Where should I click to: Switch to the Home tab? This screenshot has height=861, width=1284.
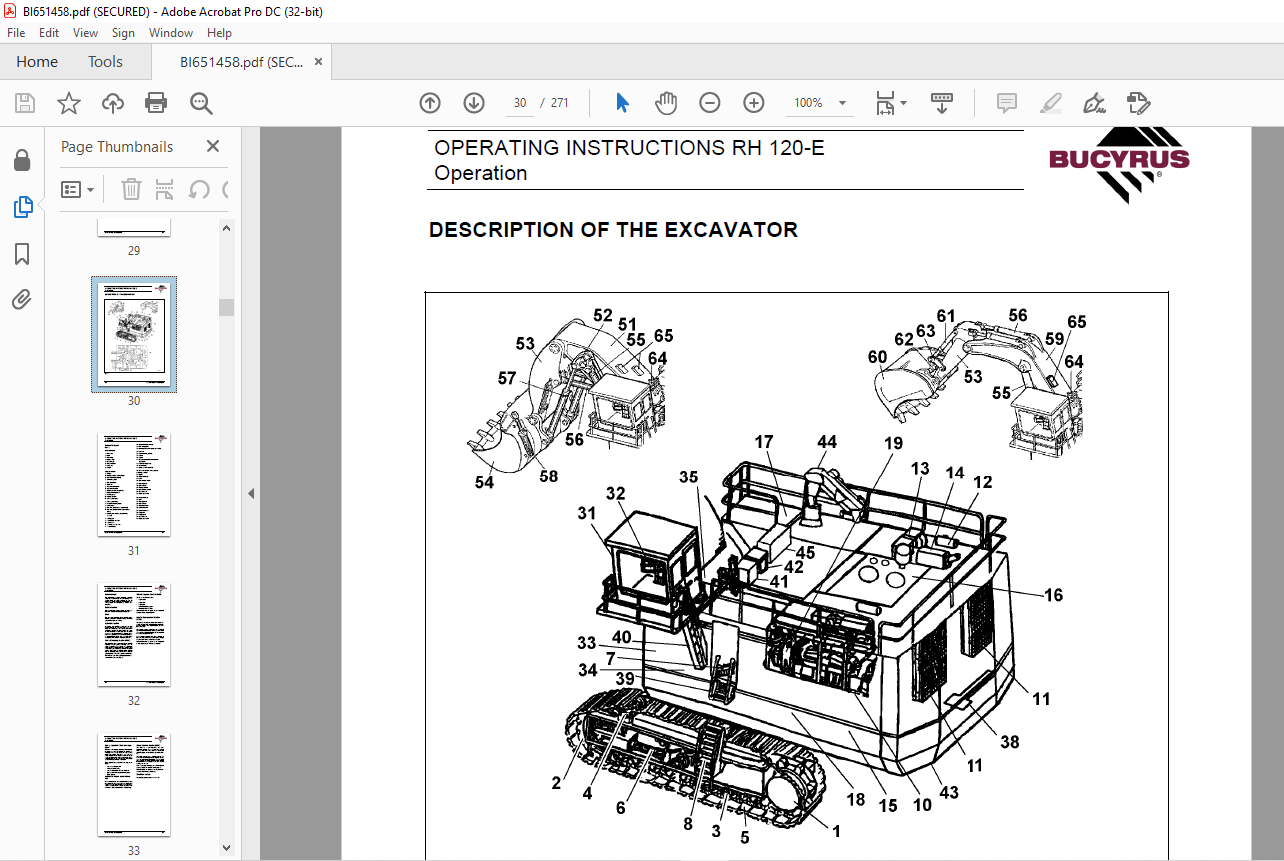click(37, 62)
